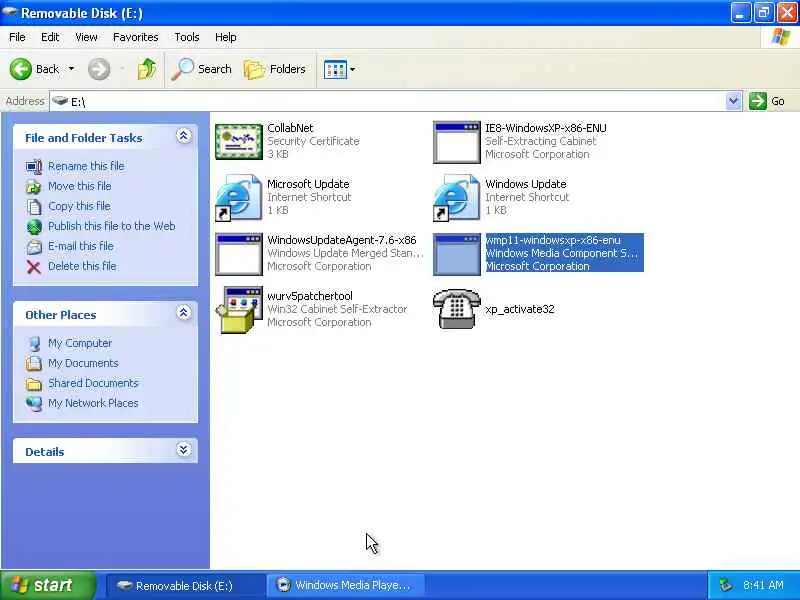This screenshot has width=800, height=600.
Task: Click the xp_activate32 file name
Action: point(519,309)
